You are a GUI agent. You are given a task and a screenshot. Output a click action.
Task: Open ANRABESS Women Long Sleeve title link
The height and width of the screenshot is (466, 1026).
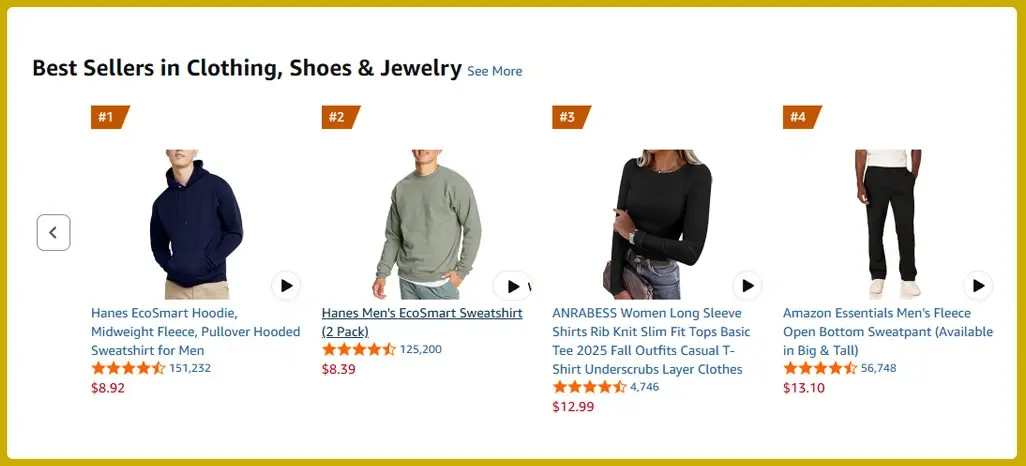tap(651, 341)
